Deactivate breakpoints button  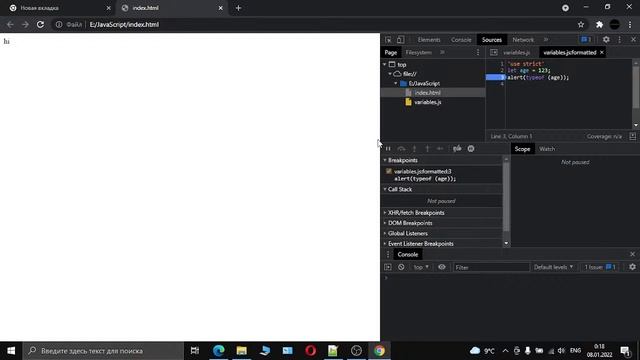click(x=457, y=149)
